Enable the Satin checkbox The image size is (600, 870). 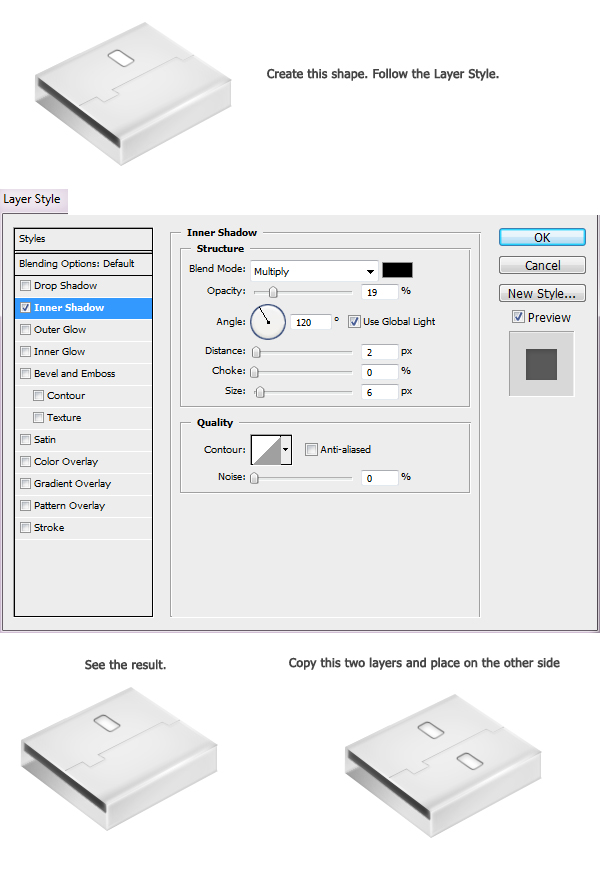(25, 439)
